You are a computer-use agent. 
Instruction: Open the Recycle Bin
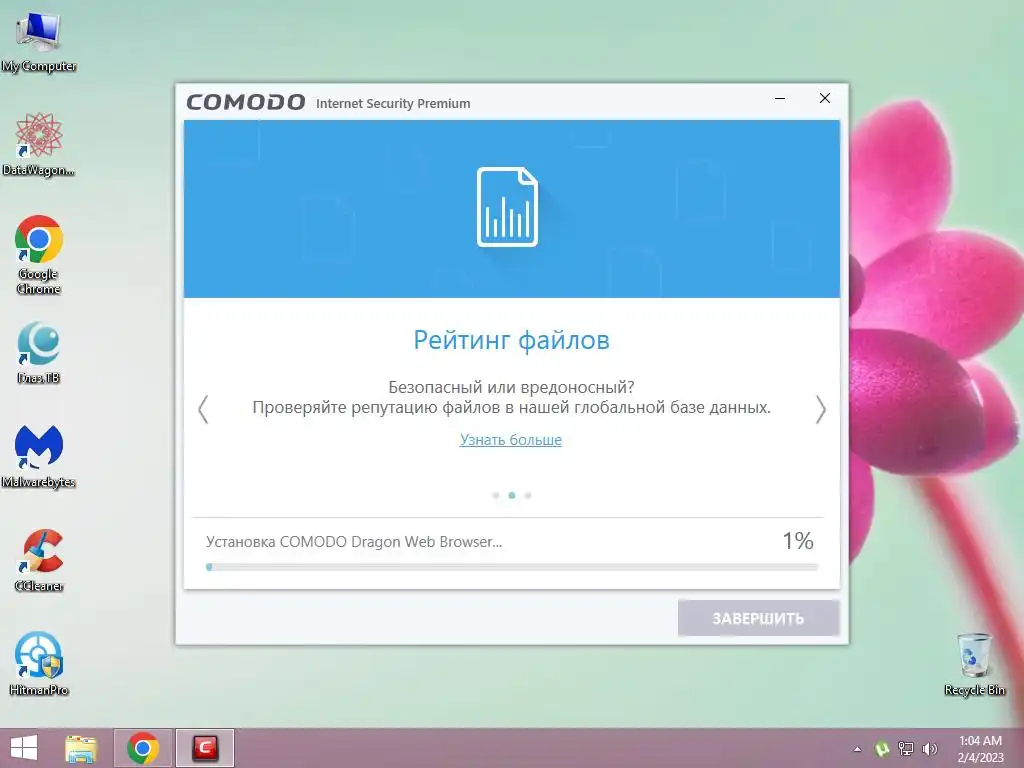coord(974,664)
